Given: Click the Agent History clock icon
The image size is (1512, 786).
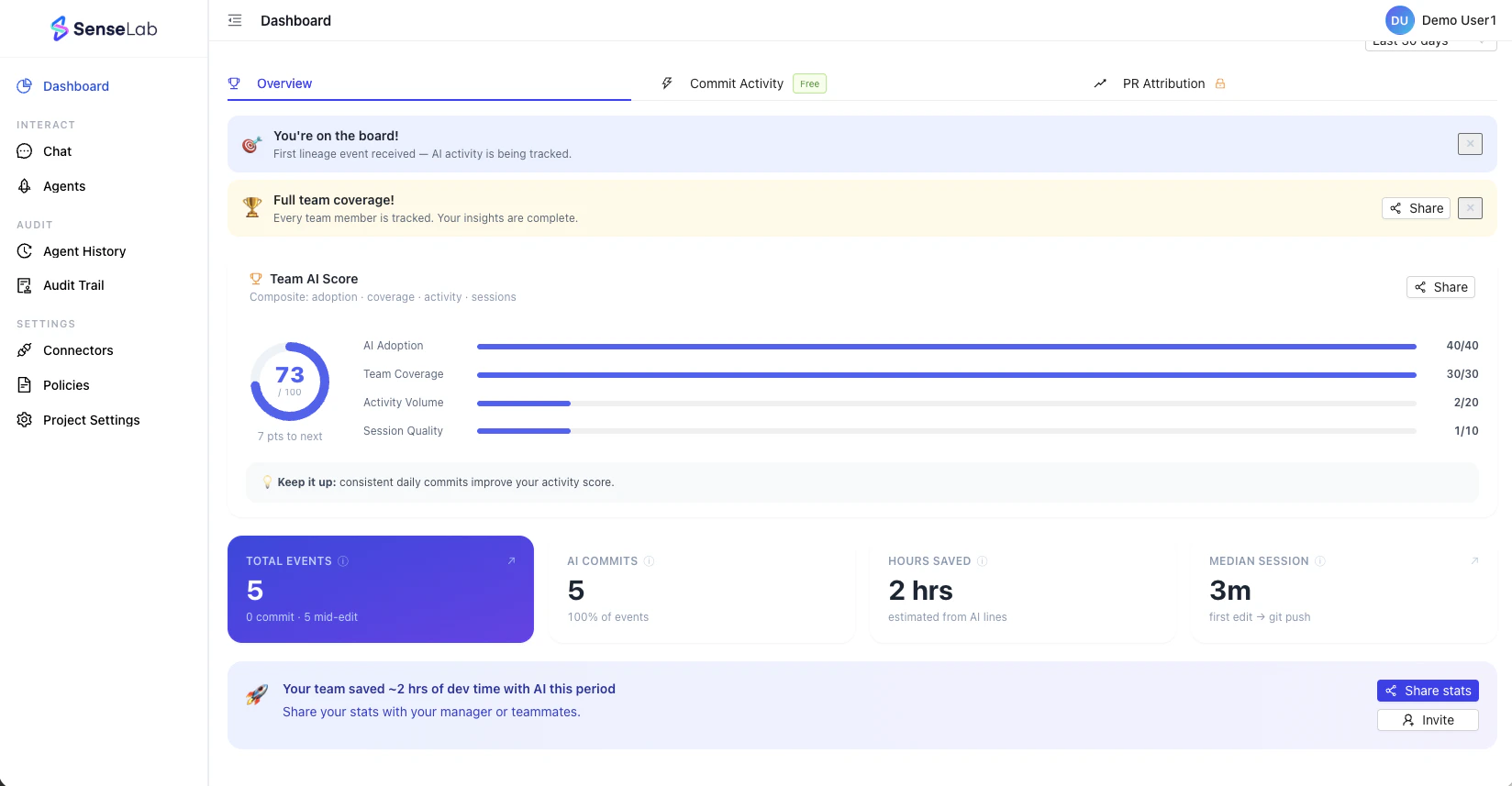Looking at the screenshot, I should click(25, 251).
